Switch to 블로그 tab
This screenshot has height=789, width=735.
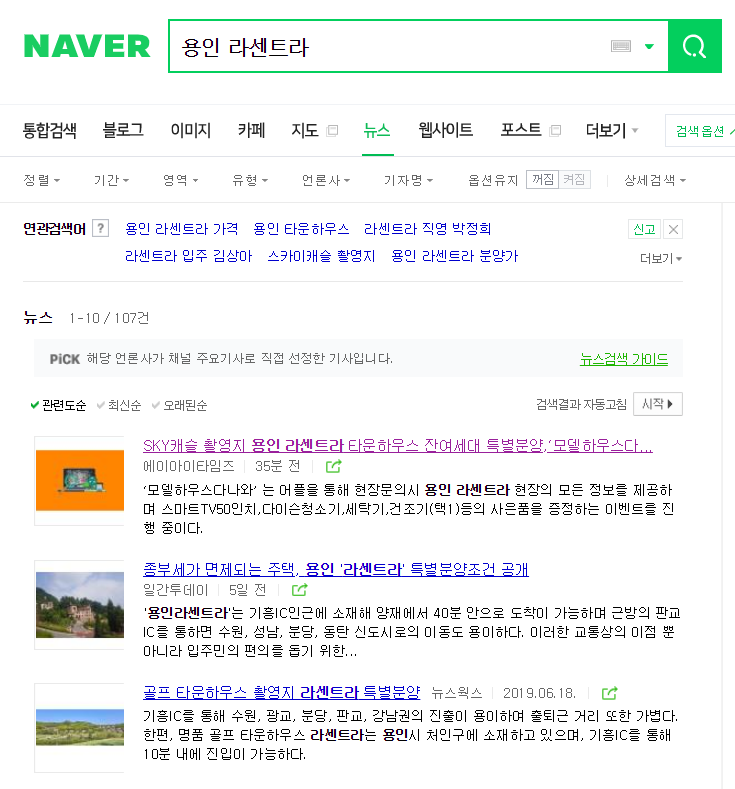(123, 130)
